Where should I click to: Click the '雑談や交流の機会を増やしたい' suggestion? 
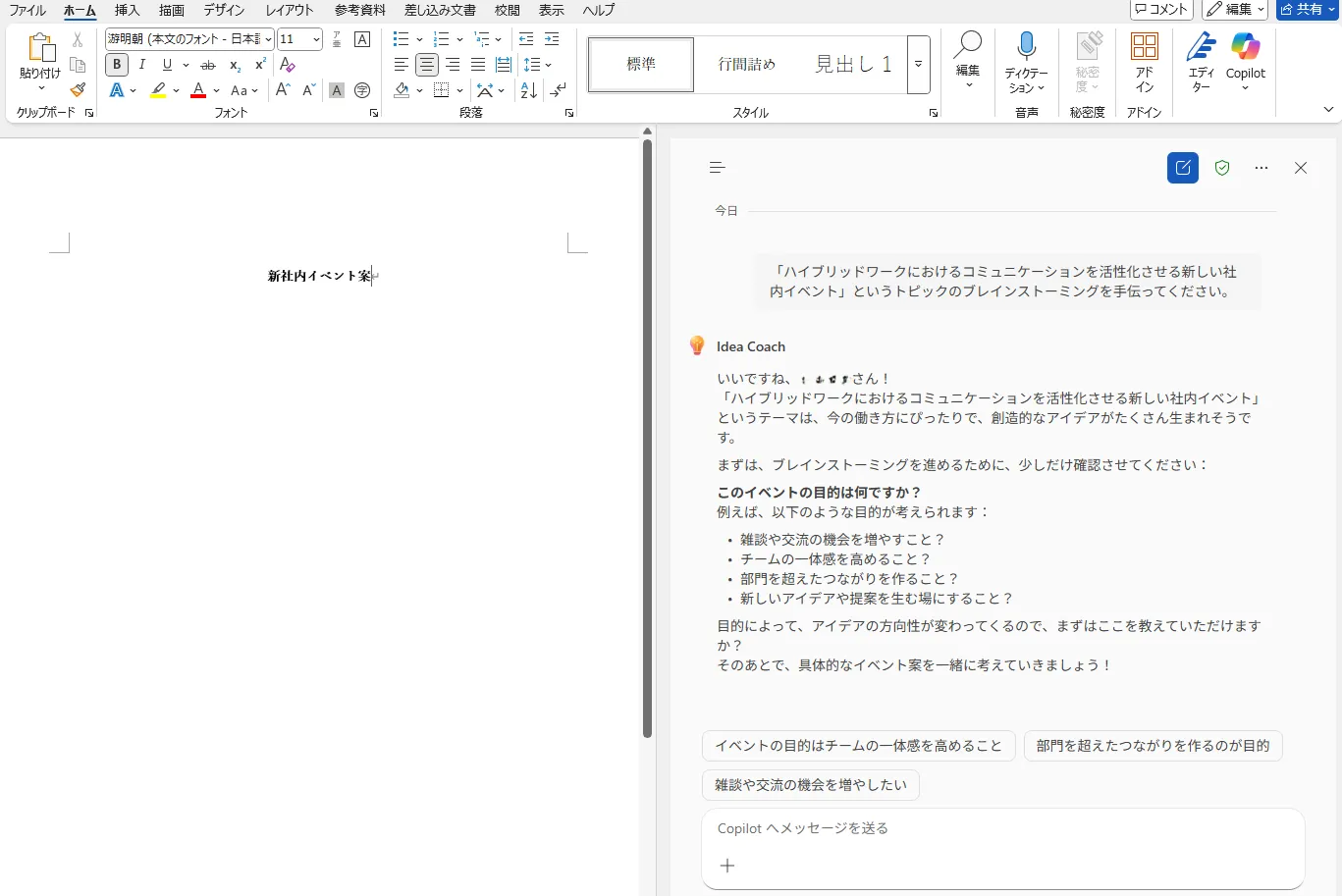pyautogui.click(x=810, y=784)
